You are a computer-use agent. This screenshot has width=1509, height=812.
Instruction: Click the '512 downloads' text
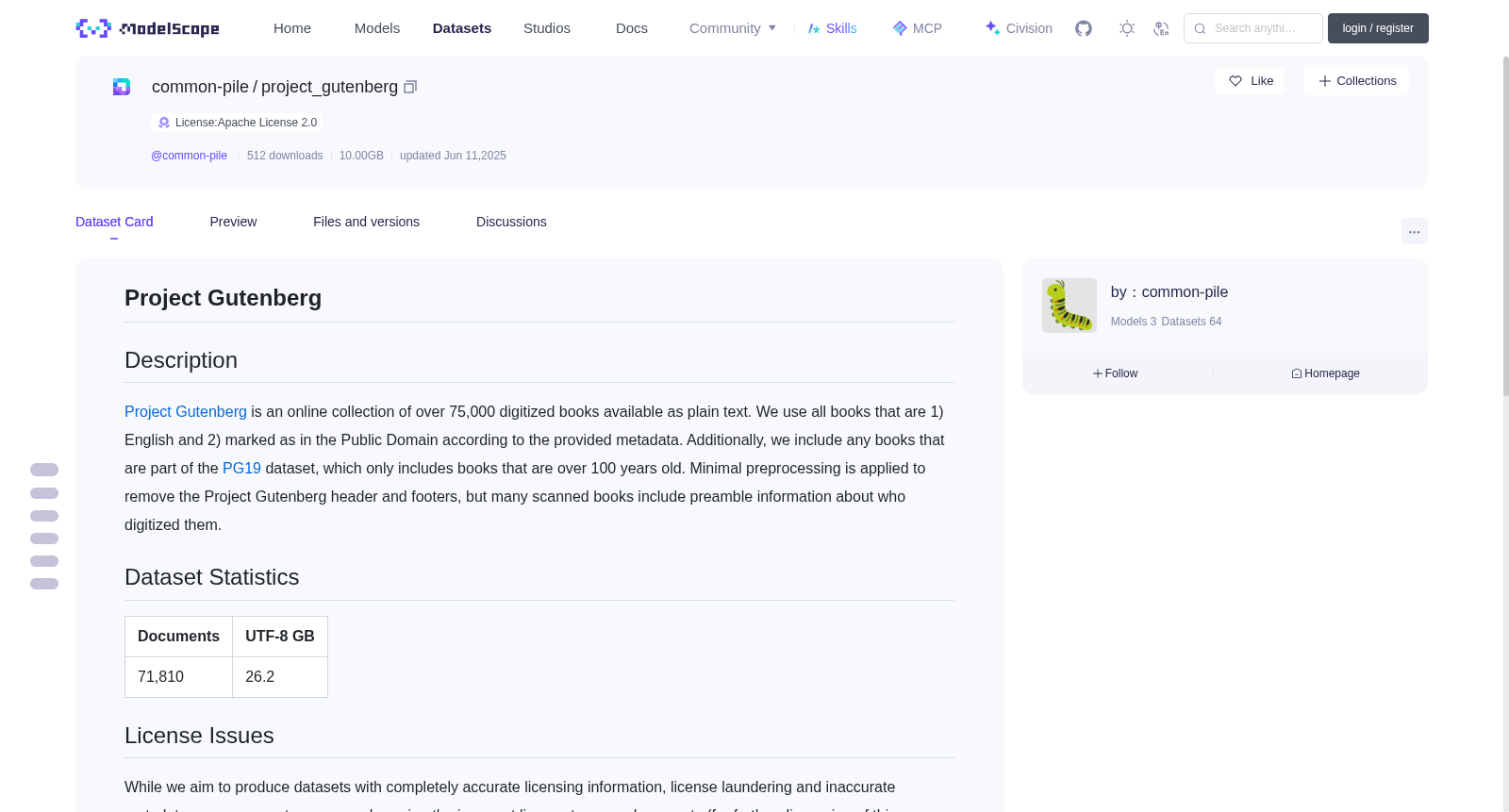285,156
